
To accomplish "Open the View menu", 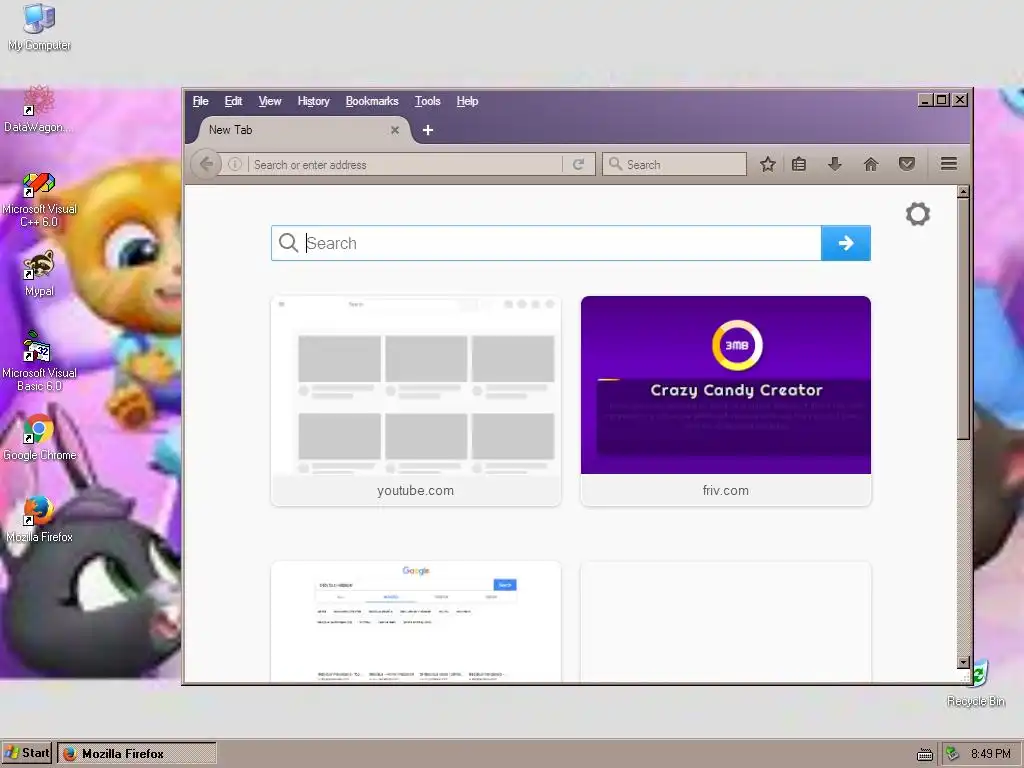I will tap(270, 101).
